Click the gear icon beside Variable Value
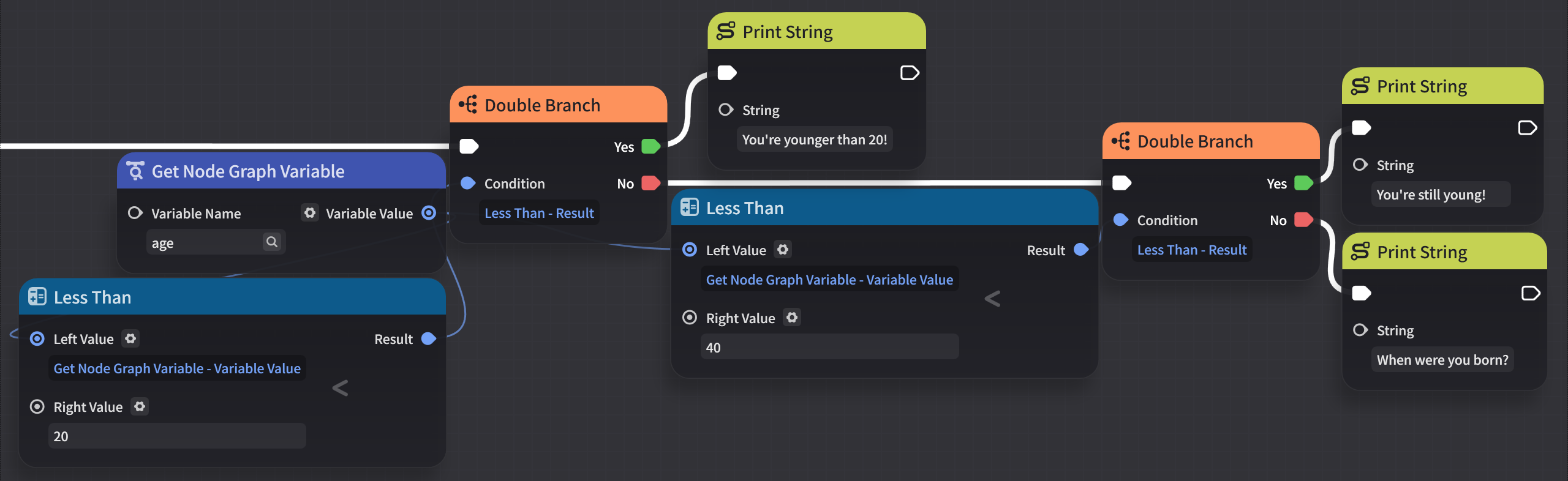The height and width of the screenshot is (481, 1568). coord(310,213)
